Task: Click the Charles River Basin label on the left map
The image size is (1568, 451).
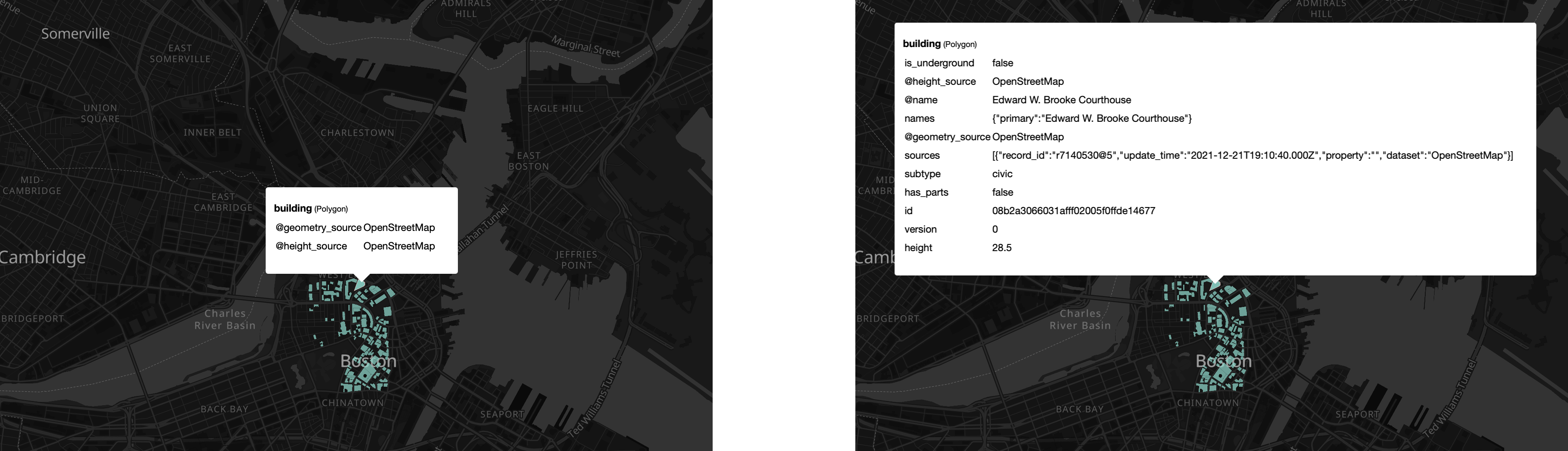Action: 225,320
